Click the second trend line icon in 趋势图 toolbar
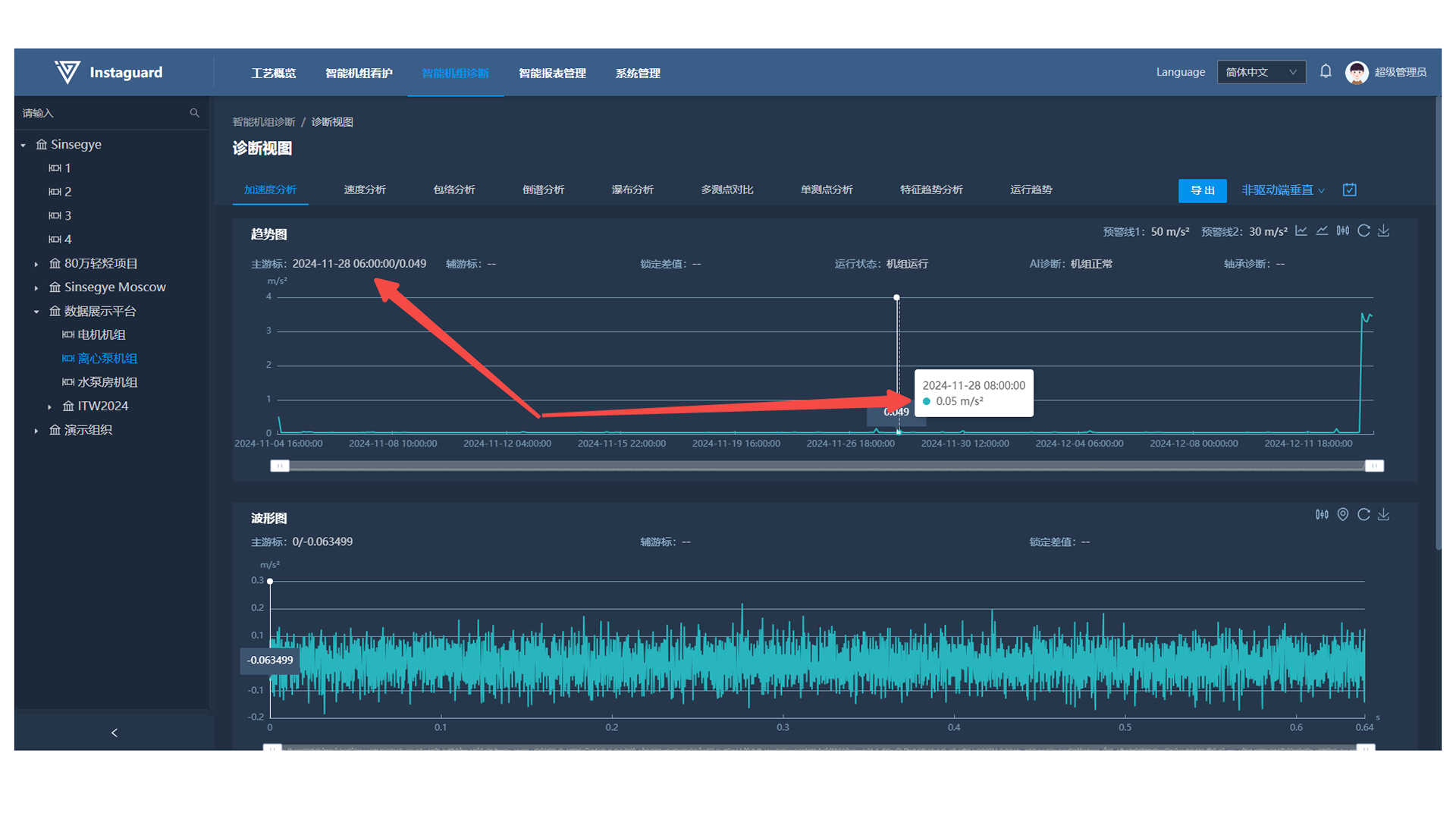1456x819 pixels. coord(1322,231)
